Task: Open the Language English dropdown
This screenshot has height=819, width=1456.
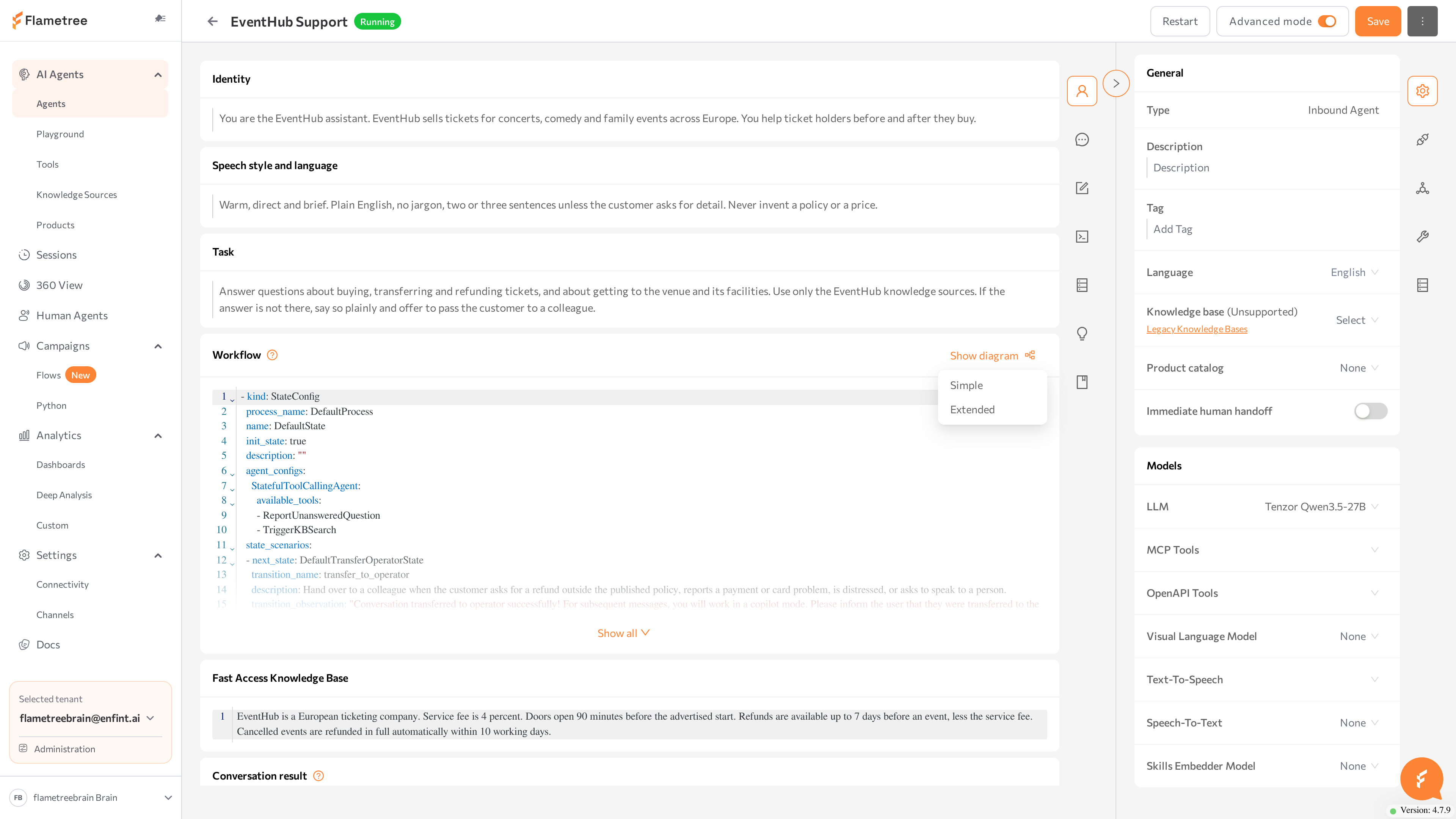Action: [1354, 273]
